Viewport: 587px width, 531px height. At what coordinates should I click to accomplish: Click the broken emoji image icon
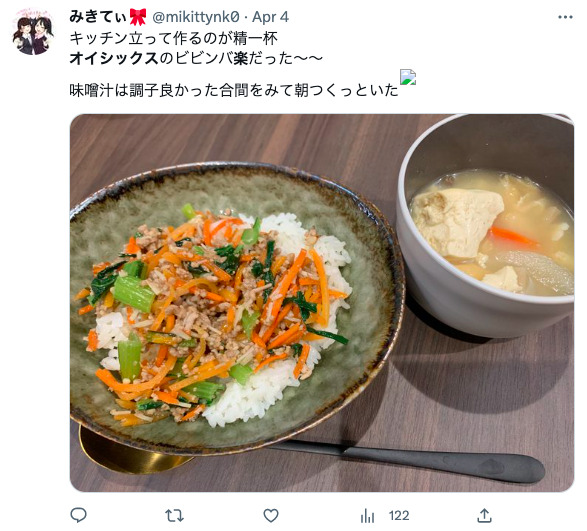click(x=408, y=77)
